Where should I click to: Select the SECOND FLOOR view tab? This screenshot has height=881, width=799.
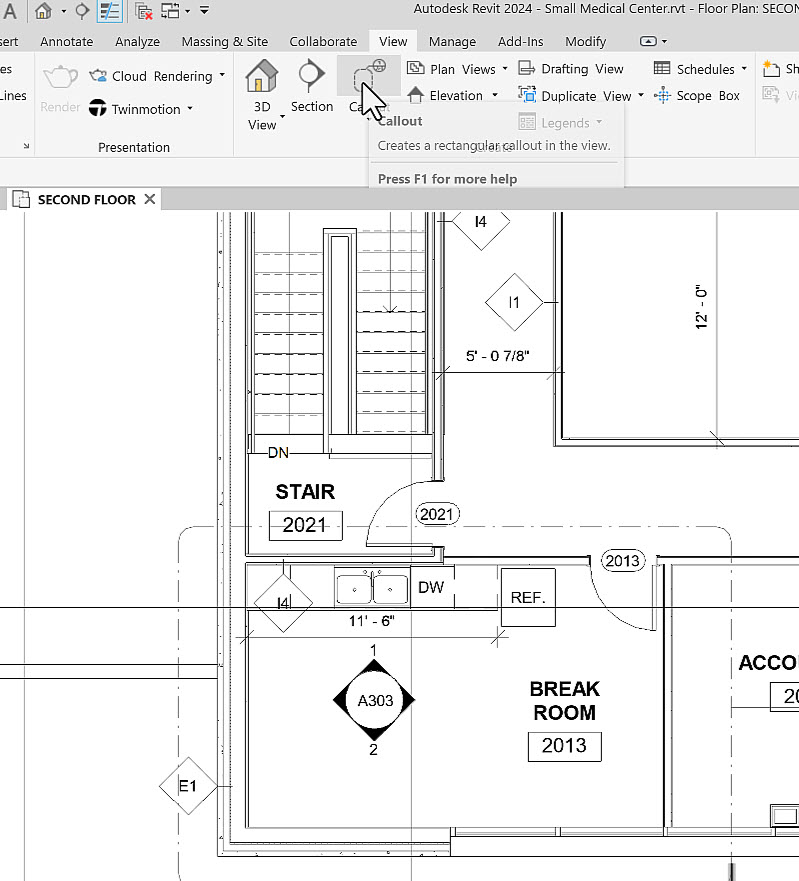pyautogui.click(x=87, y=199)
